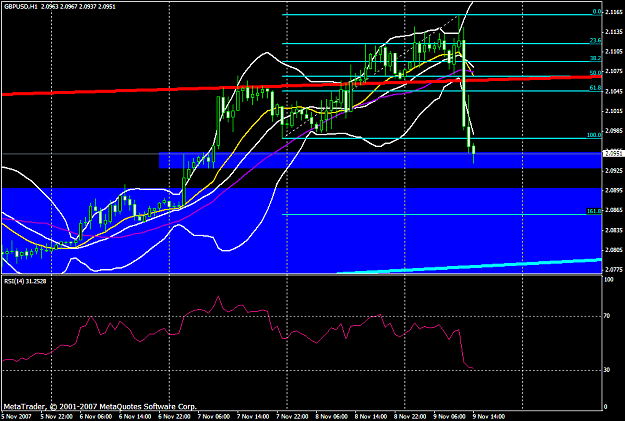Click the 2.0865 price axis label
The image size is (625, 421).
[613, 210]
